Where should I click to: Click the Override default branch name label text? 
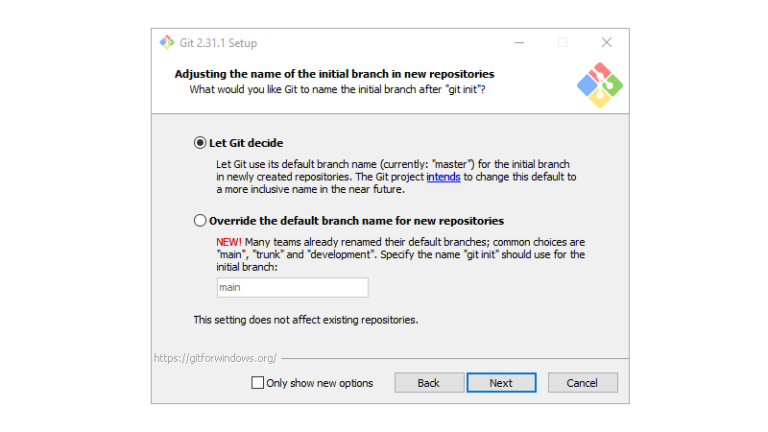pos(357,221)
